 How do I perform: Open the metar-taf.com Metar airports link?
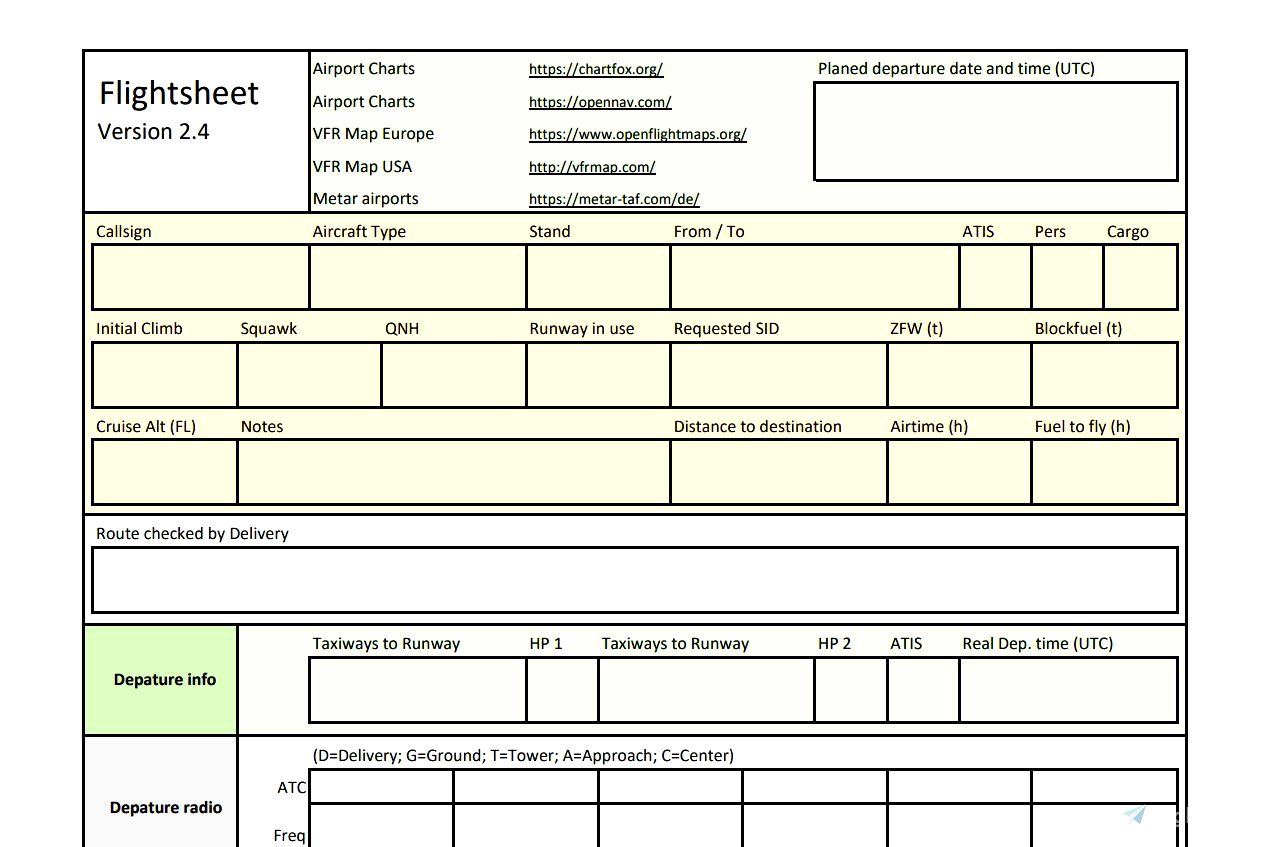(613, 199)
